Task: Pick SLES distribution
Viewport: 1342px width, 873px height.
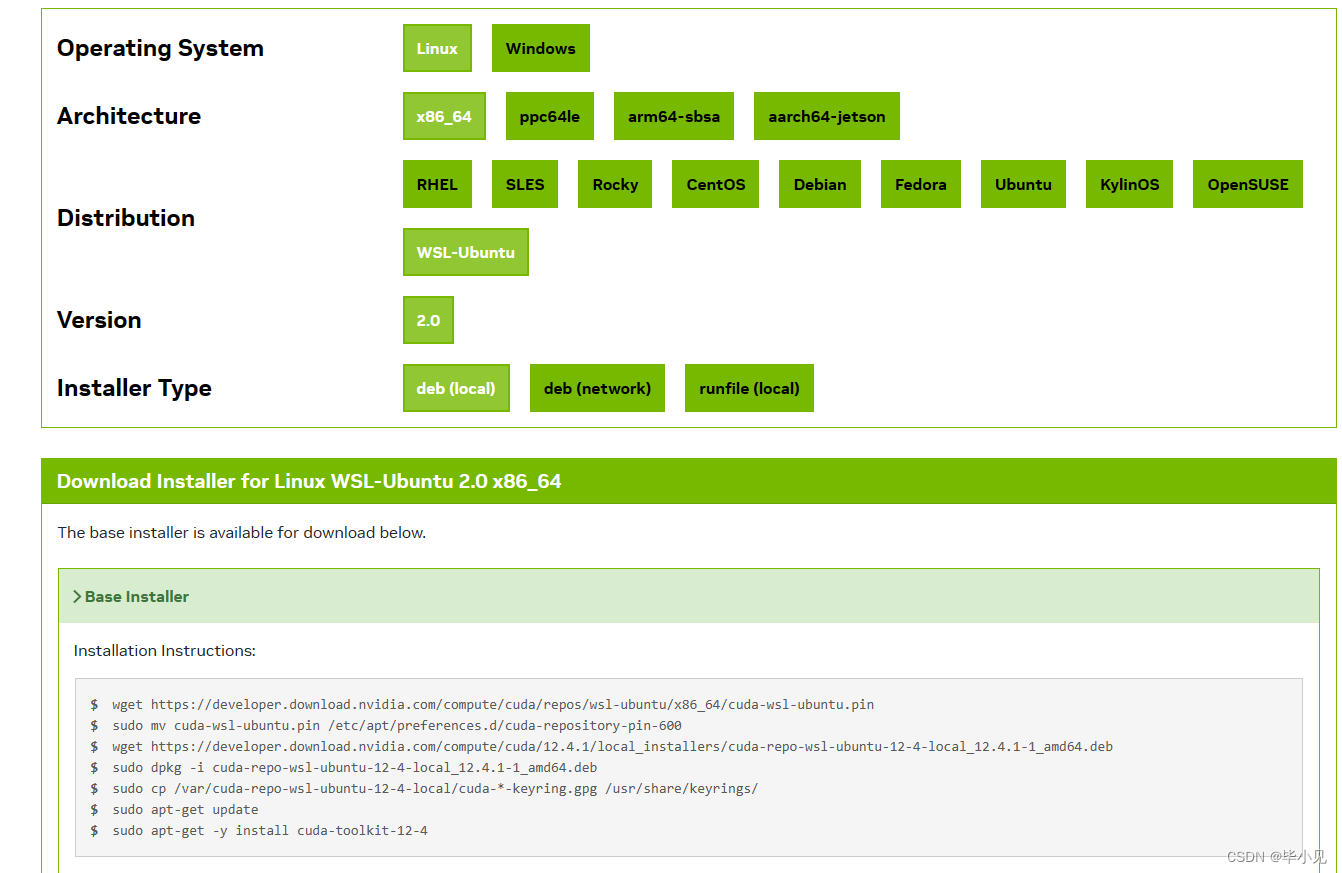Action: pyautogui.click(x=525, y=184)
